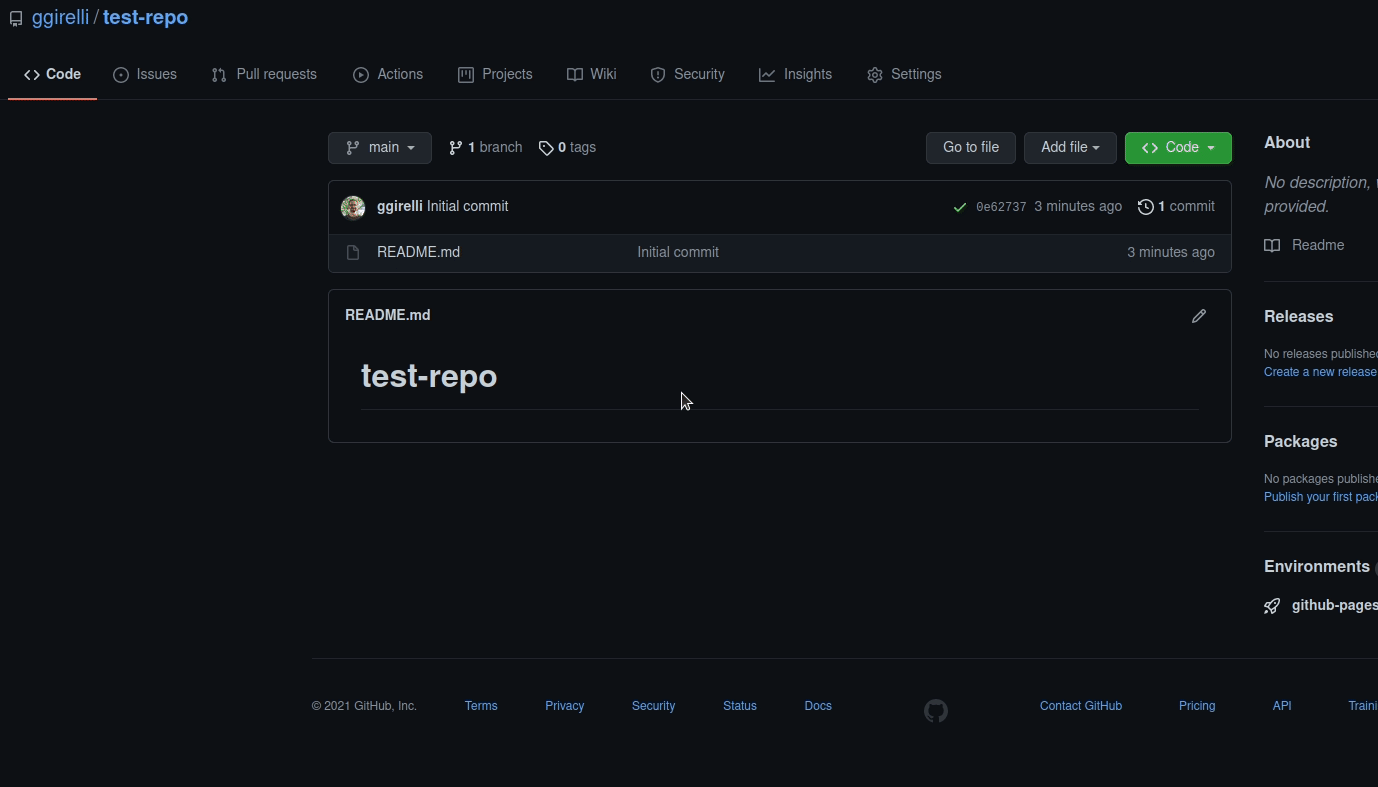Open the Security footer link

(x=653, y=706)
